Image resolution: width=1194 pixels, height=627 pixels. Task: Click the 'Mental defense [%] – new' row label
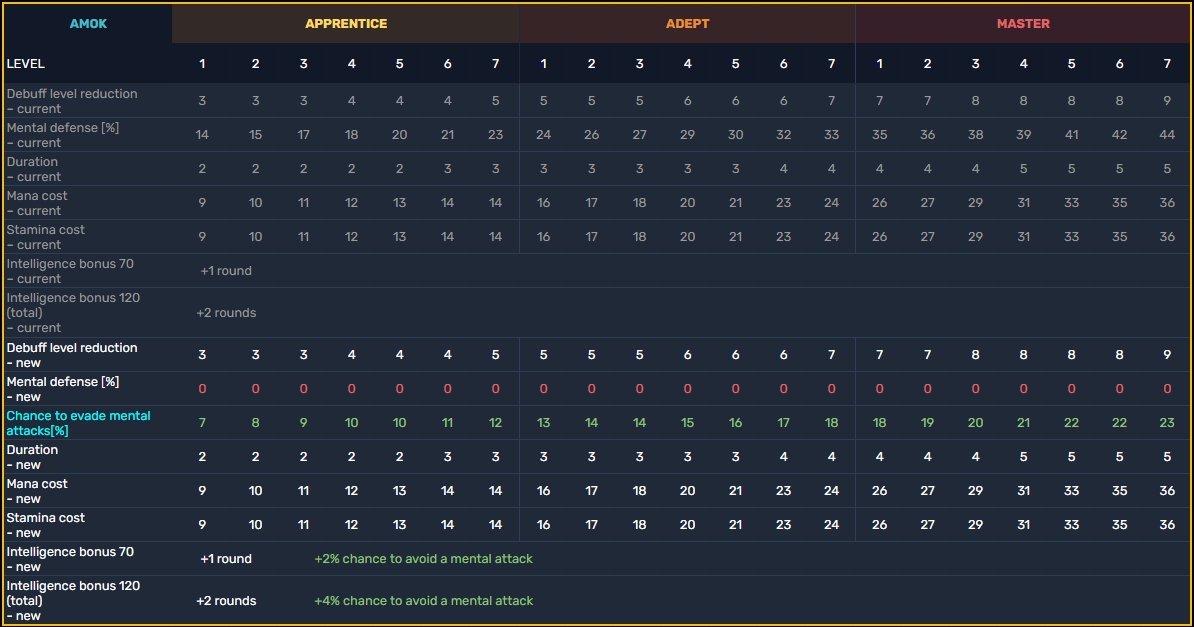pyautogui.click(x=62, y=389)
